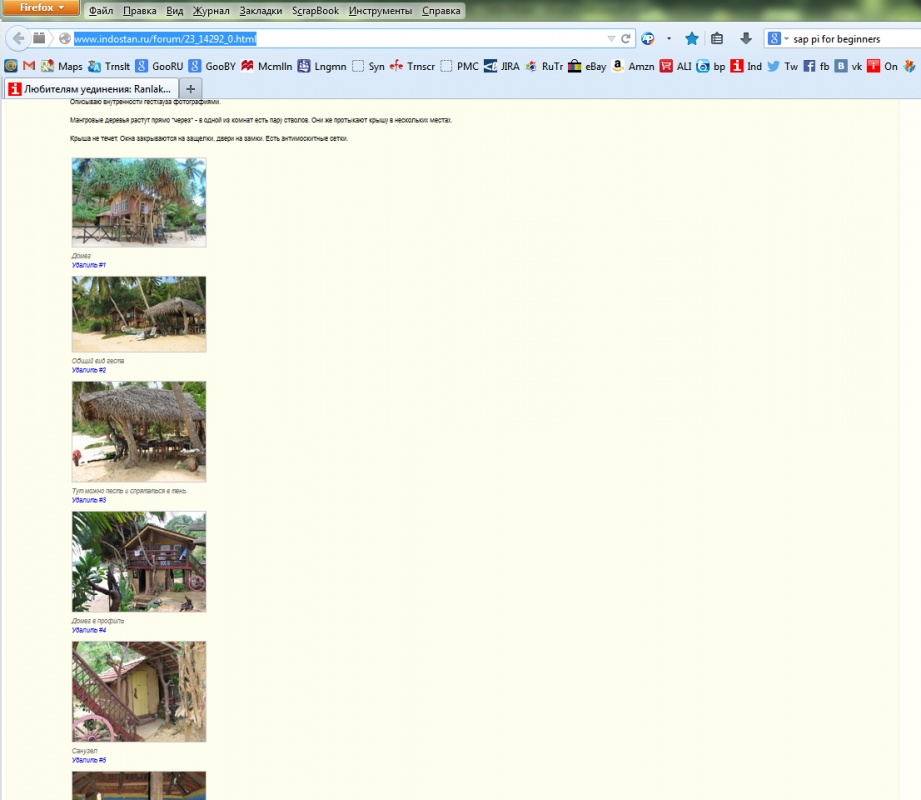Open the eBay bookmark
This screenshot has height=800, width=921.
[587, 67]
